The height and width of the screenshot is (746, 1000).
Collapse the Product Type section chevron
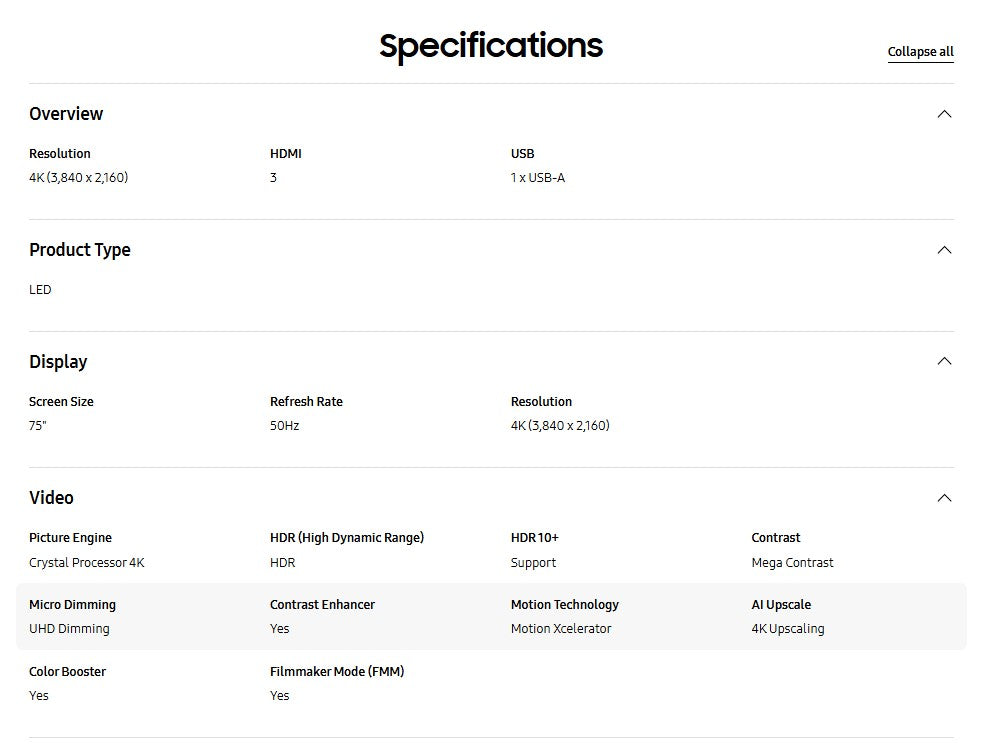[x=943, y=250]
